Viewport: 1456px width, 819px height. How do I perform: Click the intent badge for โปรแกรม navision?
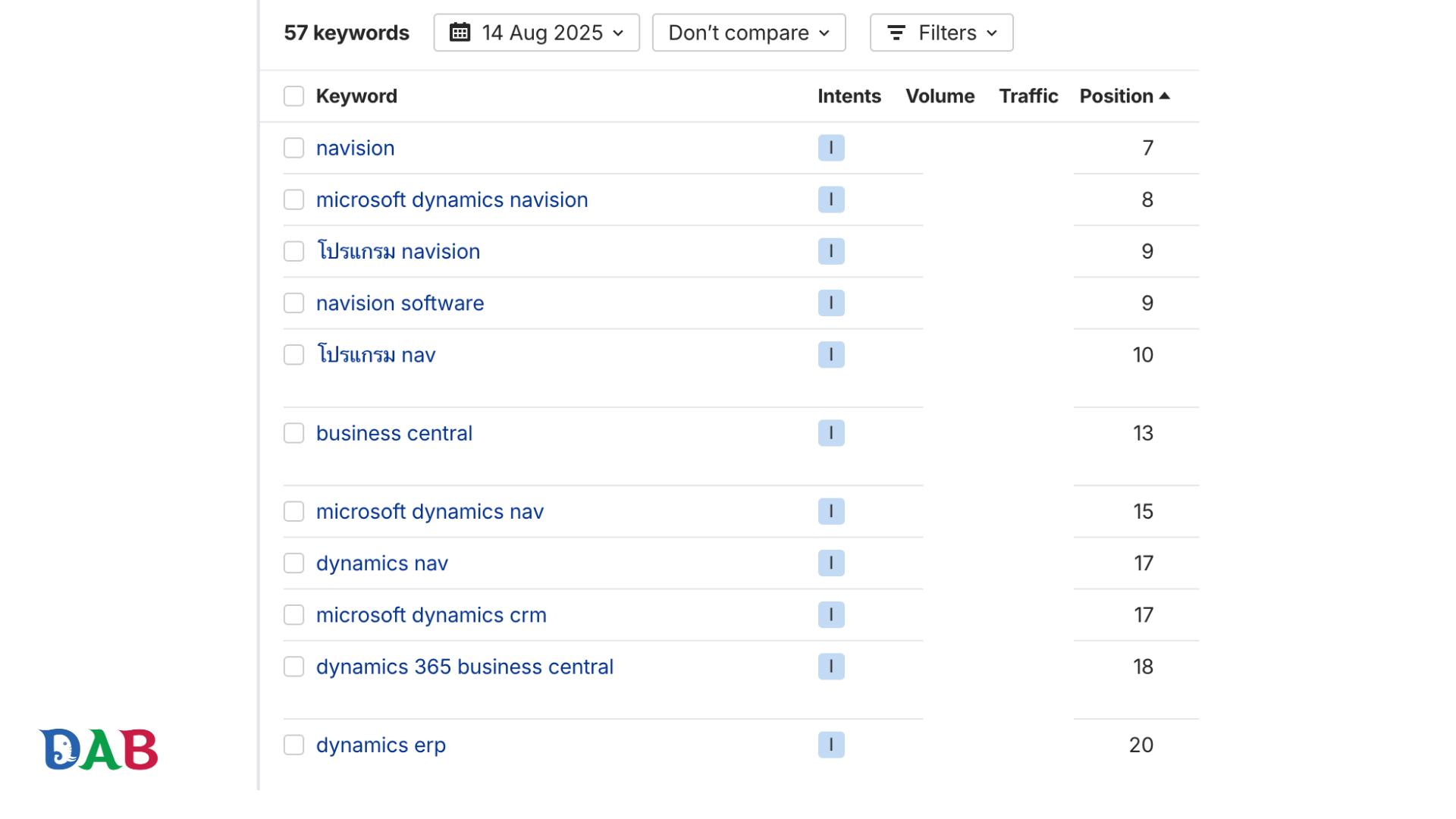coord(831,251)
